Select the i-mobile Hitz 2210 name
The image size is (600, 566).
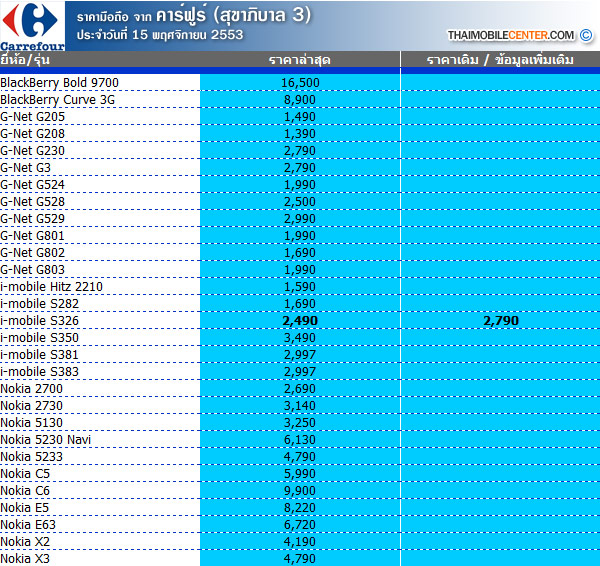[51, 287]
